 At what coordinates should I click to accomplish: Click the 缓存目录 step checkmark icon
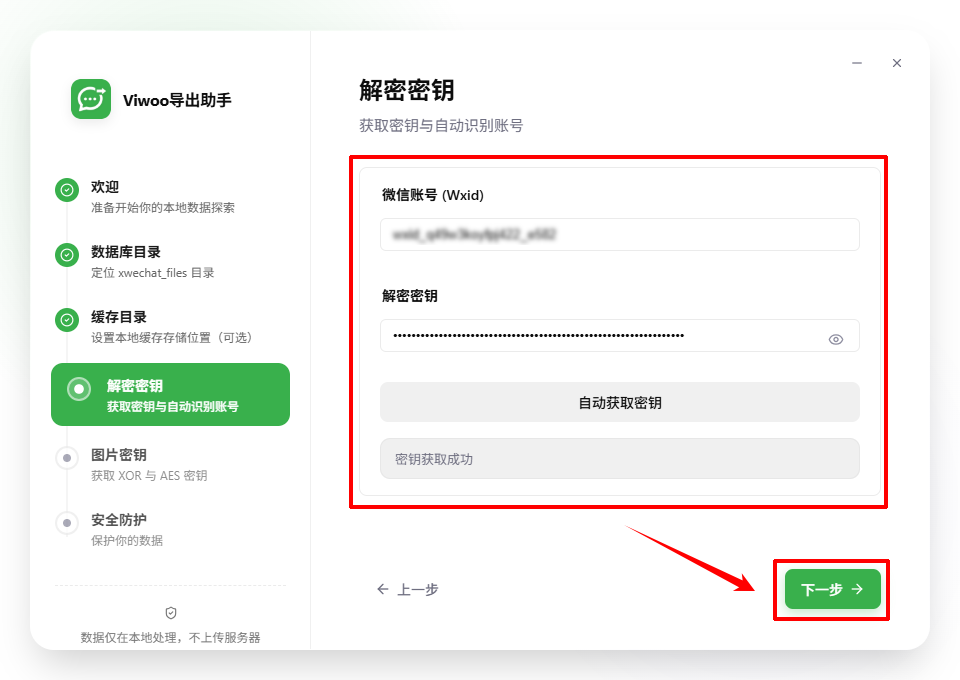pyautogui.click(x=67, y=319)
